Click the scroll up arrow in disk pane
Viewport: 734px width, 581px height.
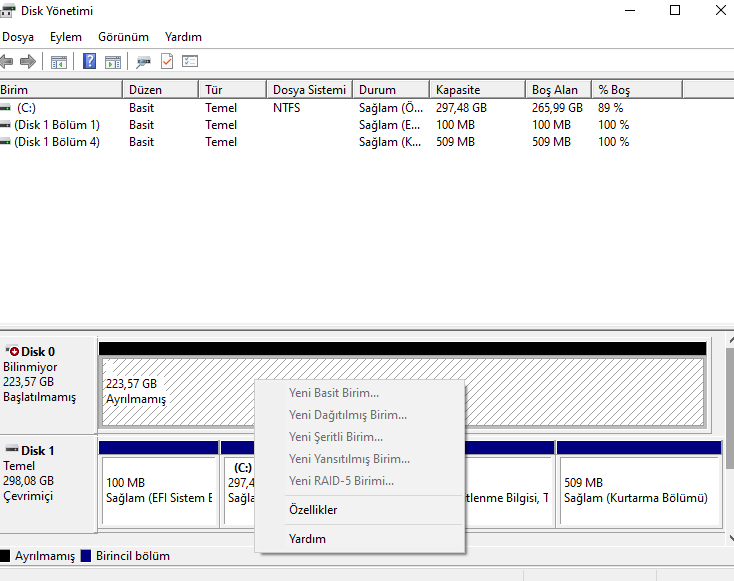730,340
